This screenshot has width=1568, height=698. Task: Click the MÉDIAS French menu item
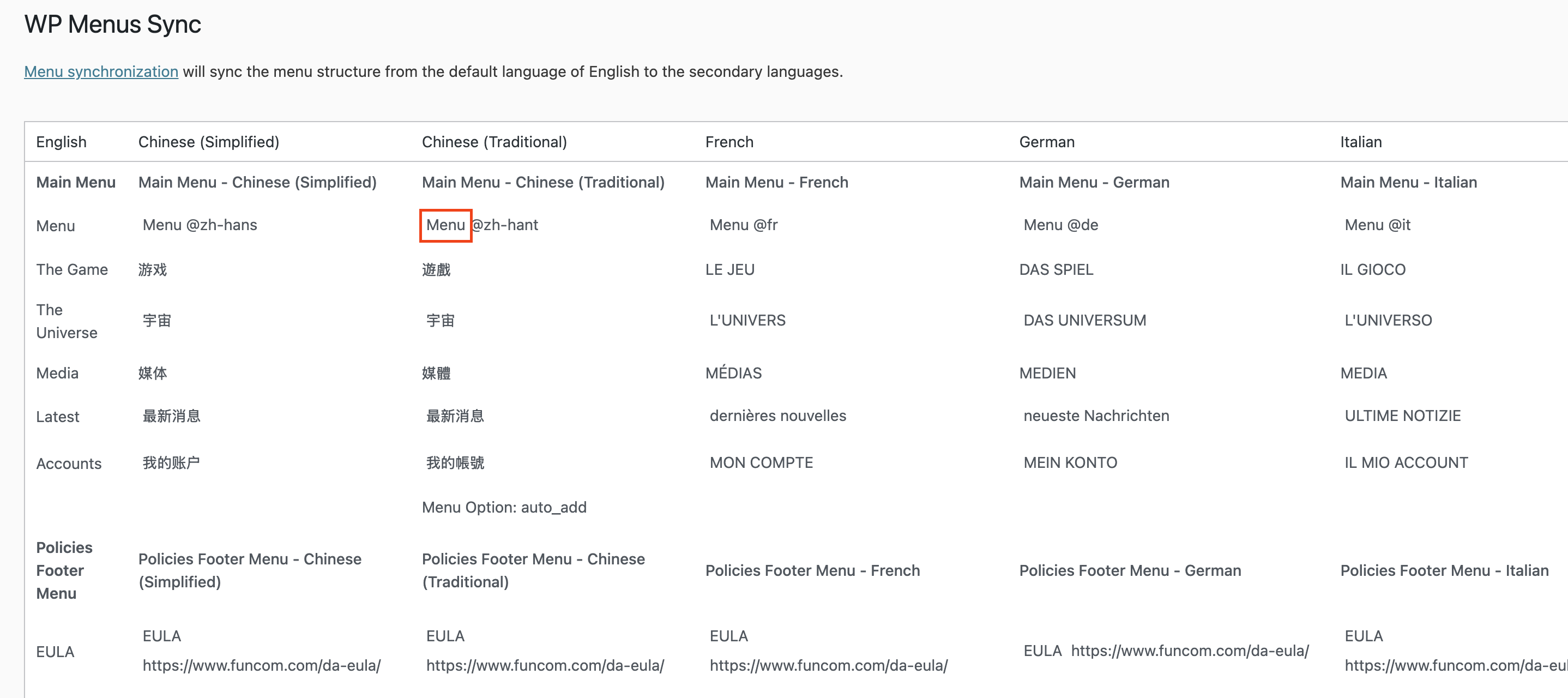click(x=733, y=374)
